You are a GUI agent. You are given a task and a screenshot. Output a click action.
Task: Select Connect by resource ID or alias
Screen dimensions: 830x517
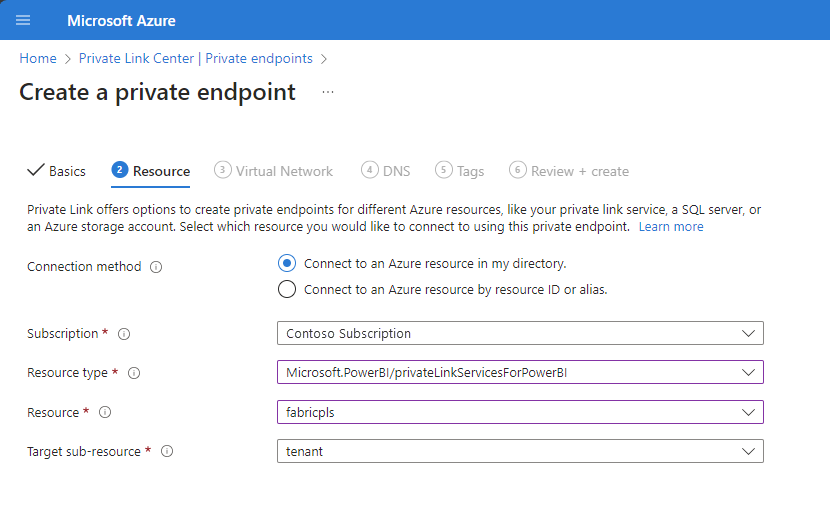coord(287,289)
